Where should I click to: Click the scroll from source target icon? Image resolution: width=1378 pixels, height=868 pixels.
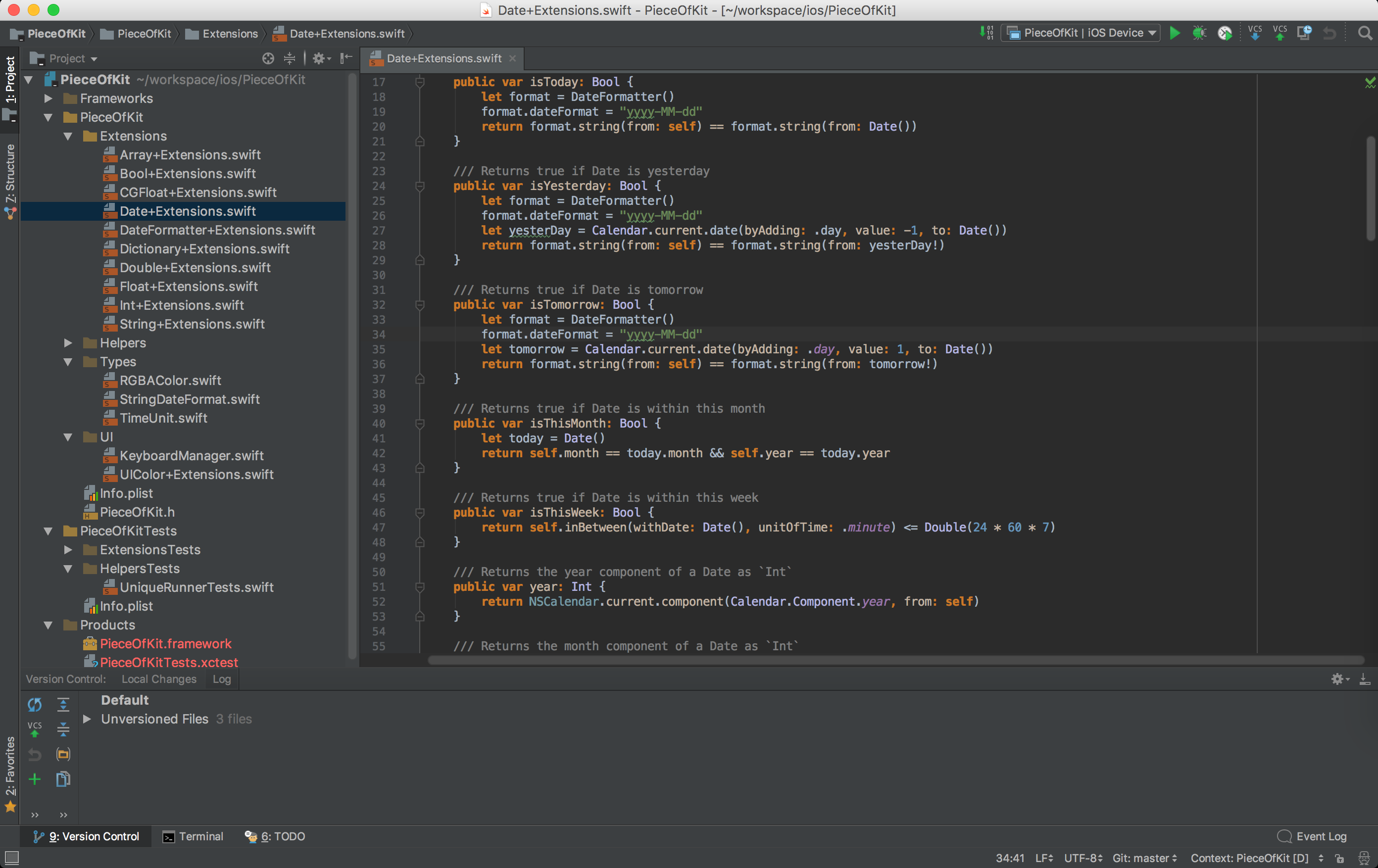point(268,58)
